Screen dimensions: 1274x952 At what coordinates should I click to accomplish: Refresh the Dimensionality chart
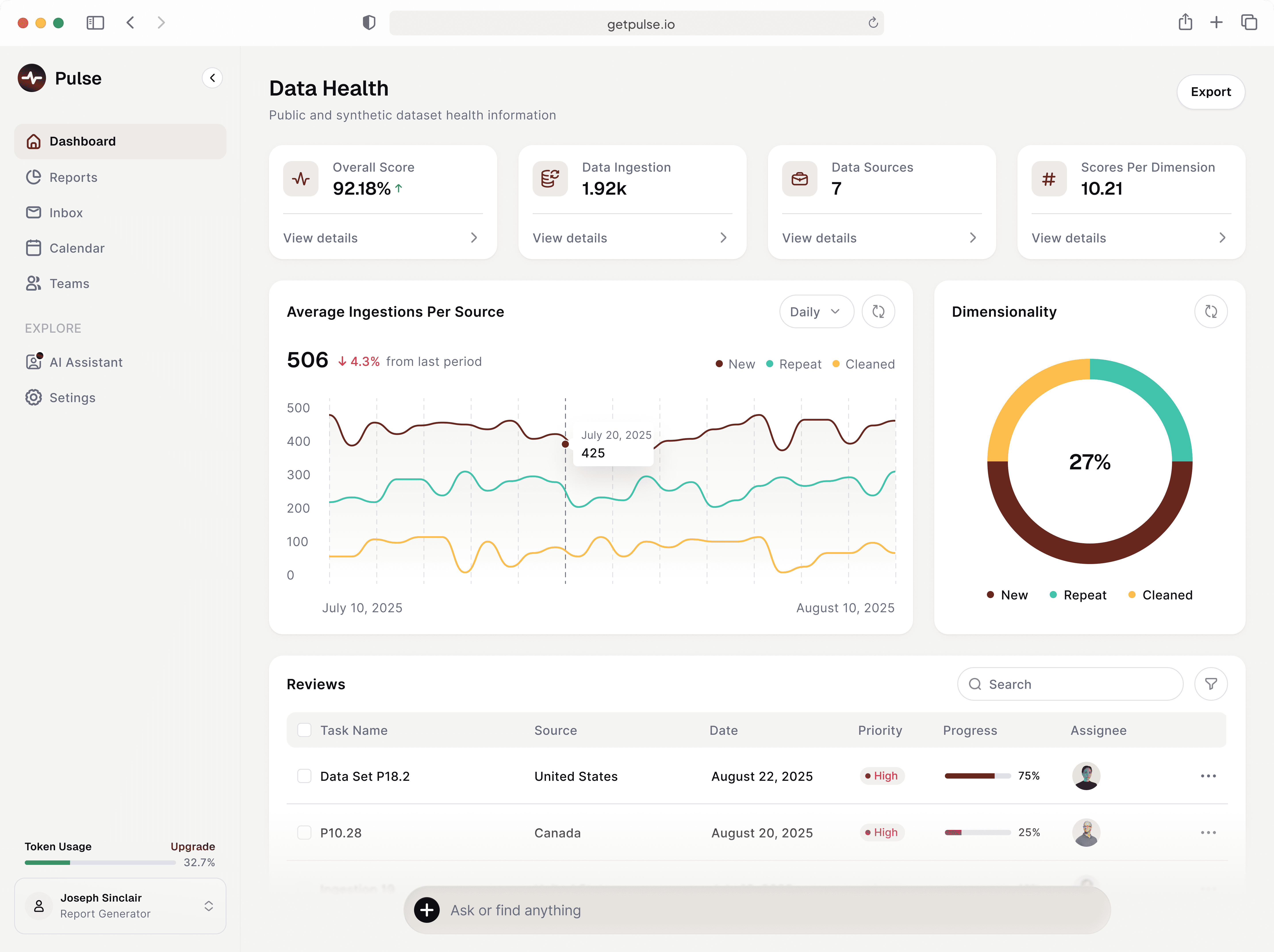(x=1211, y=312)
